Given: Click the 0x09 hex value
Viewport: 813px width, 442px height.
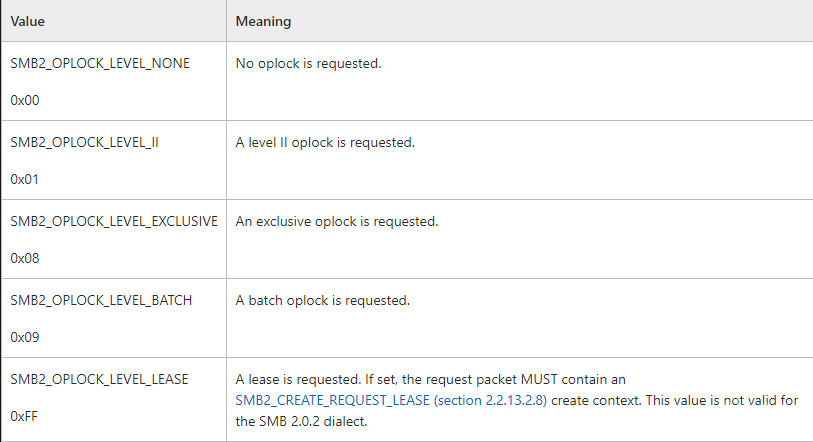Looking at the screenshot, I should (25, 338).
